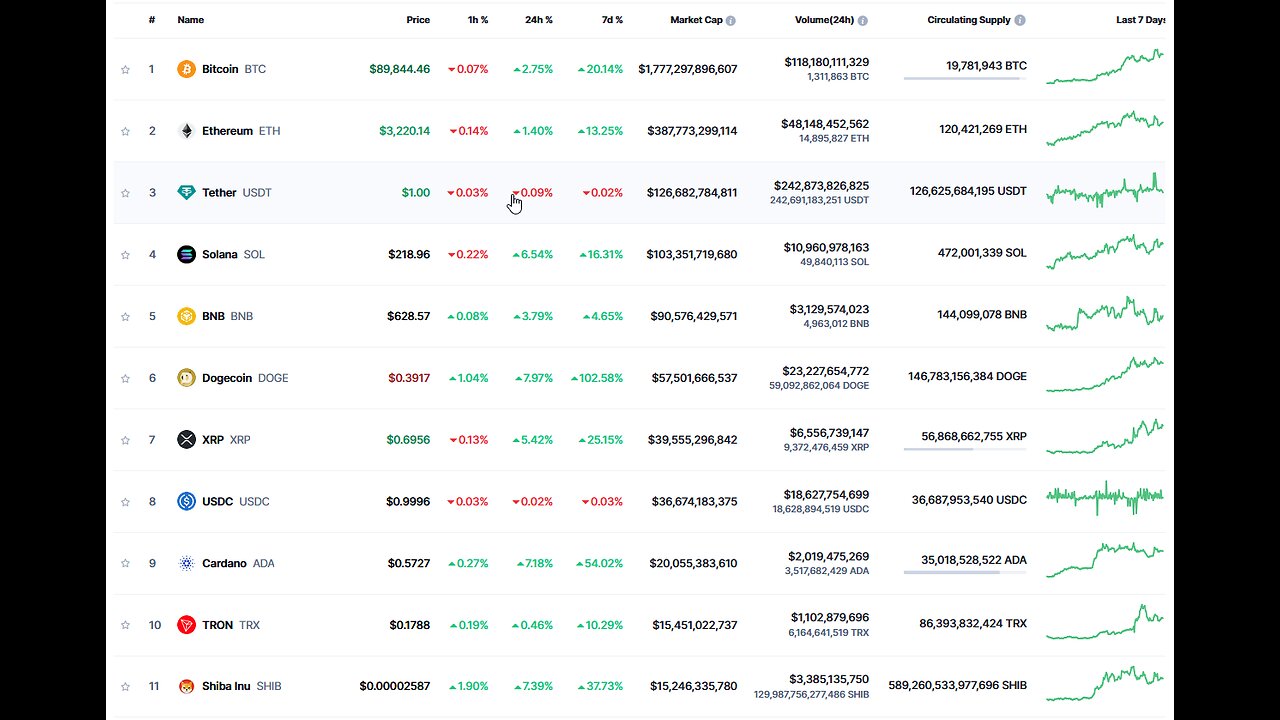1280x720 pixels.
Task: Click Bitcoin's circulating supply progress bar
Action: [x=965, y=78]
